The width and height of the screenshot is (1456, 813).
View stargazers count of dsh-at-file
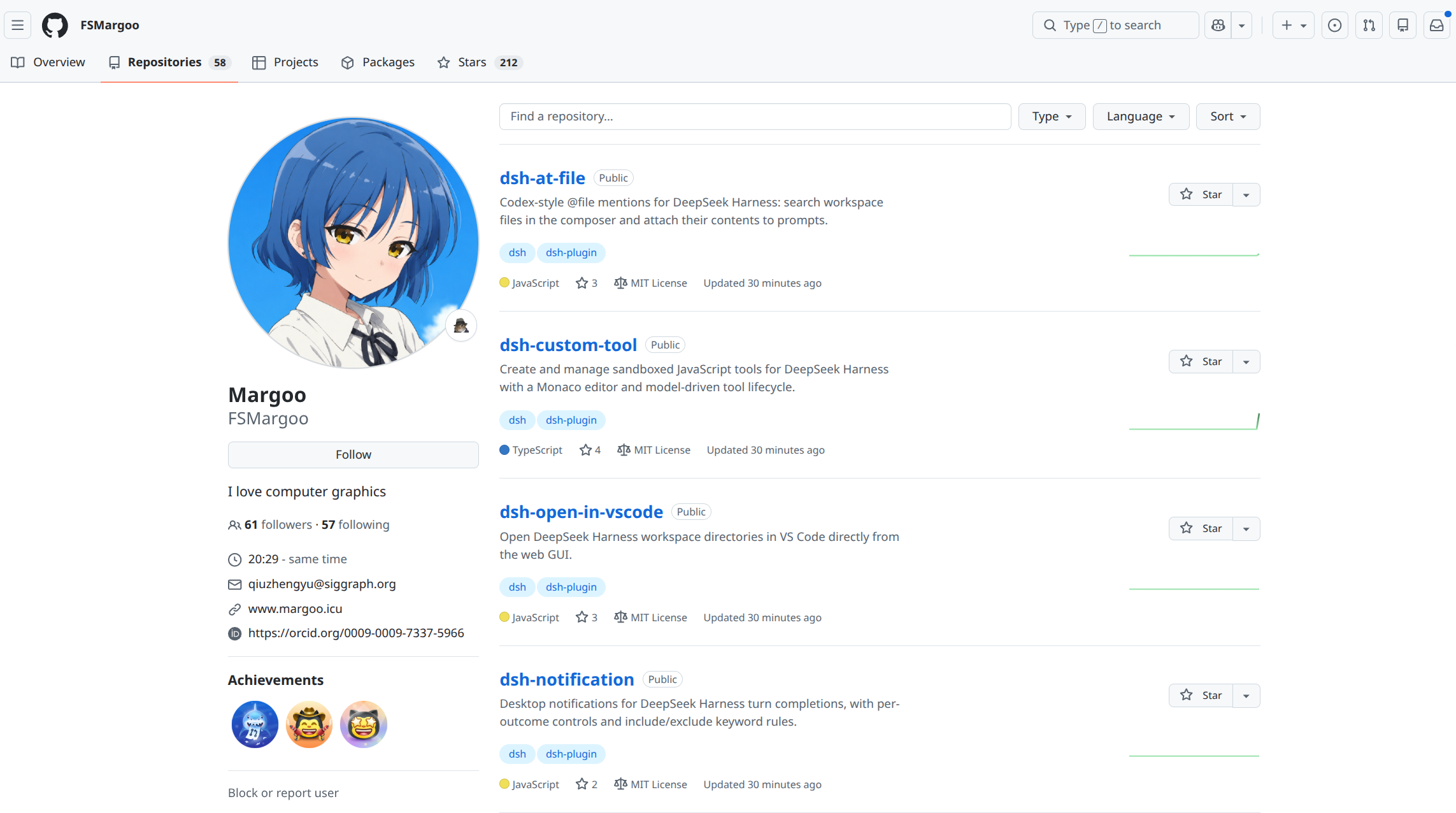[587, 283]
